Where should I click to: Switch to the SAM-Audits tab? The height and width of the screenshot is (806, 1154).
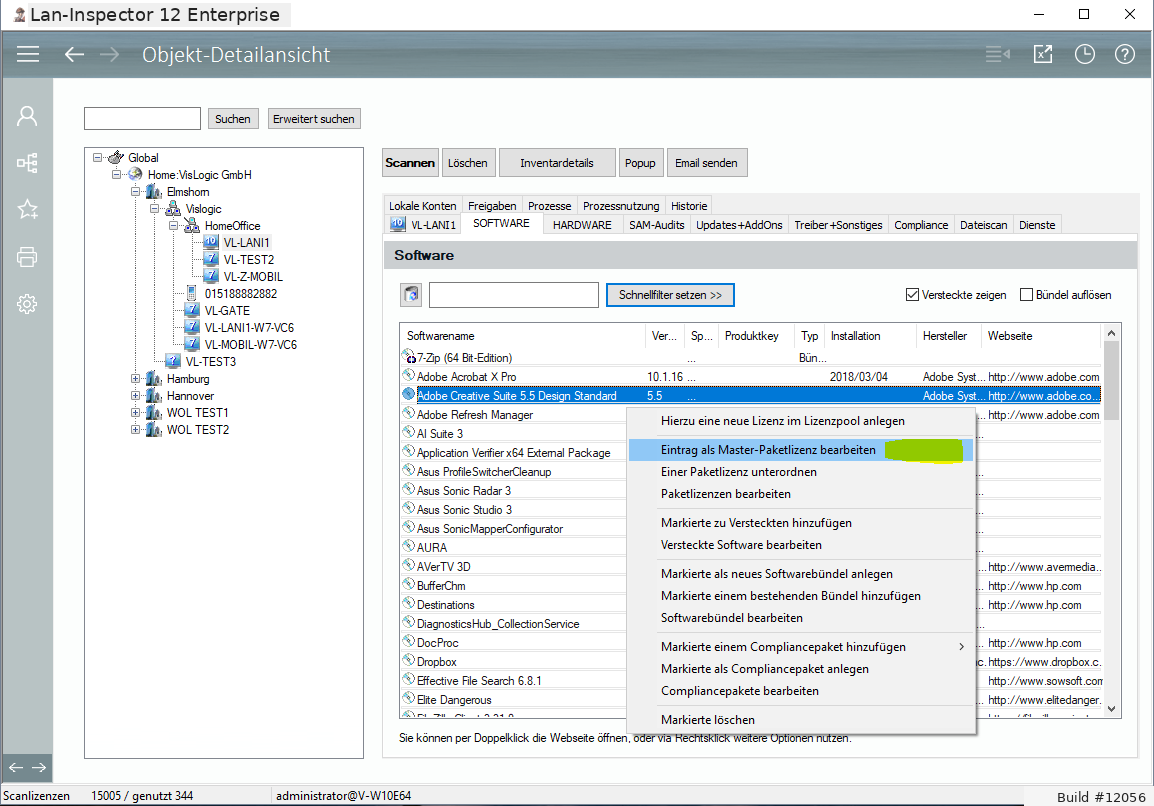656,225
